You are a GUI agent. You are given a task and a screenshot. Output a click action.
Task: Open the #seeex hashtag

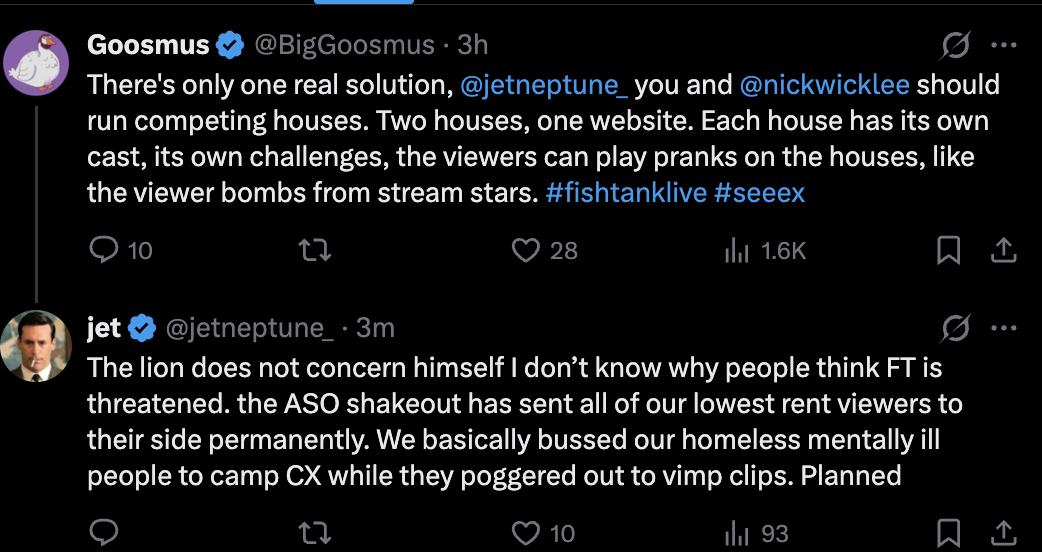[x=760, y=193]
